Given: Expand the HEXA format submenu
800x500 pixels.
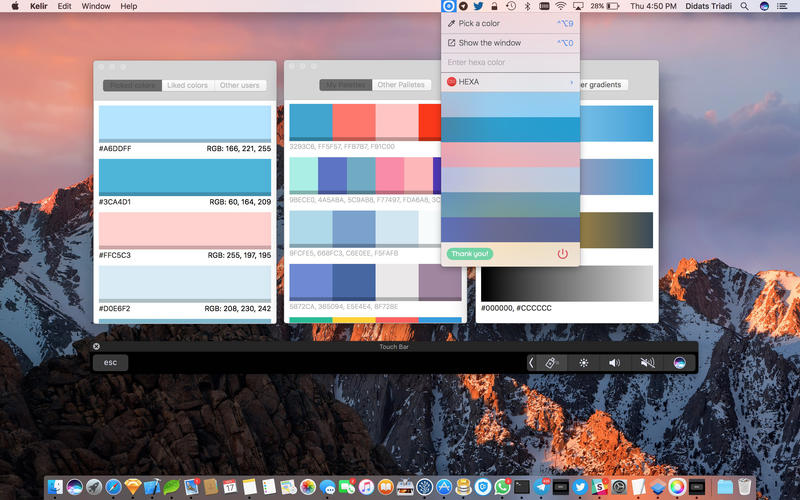Looking at the screenshot, I should 510,82.
